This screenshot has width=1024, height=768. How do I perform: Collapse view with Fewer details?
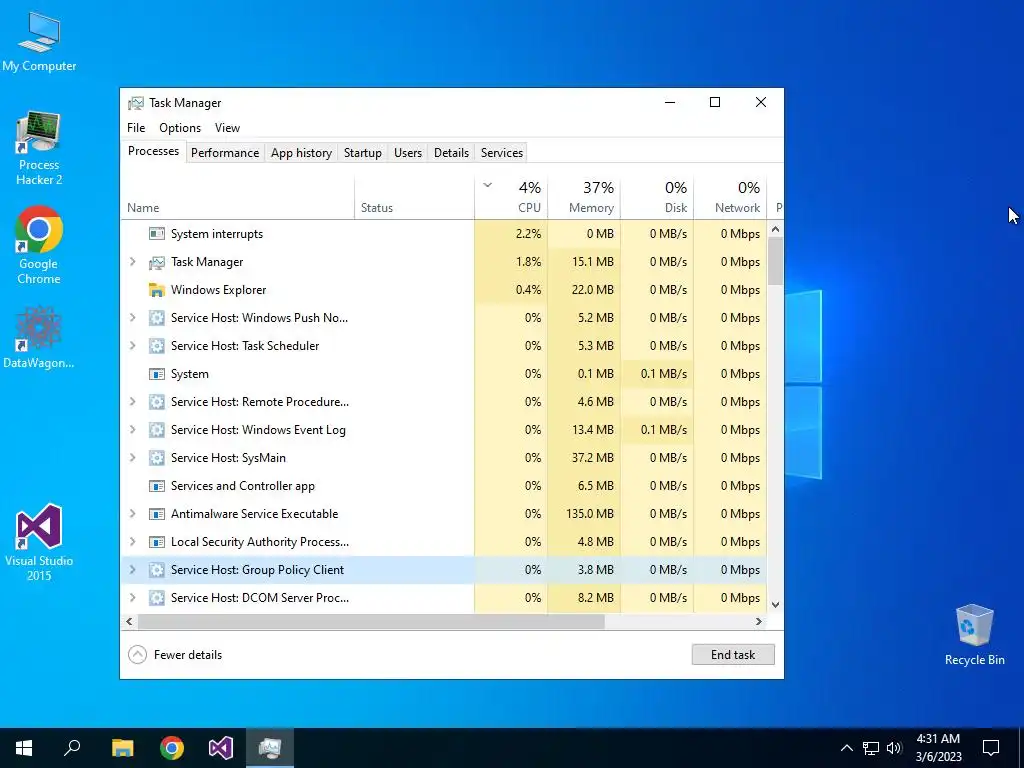pyautogui.click(x=175, y=655)
